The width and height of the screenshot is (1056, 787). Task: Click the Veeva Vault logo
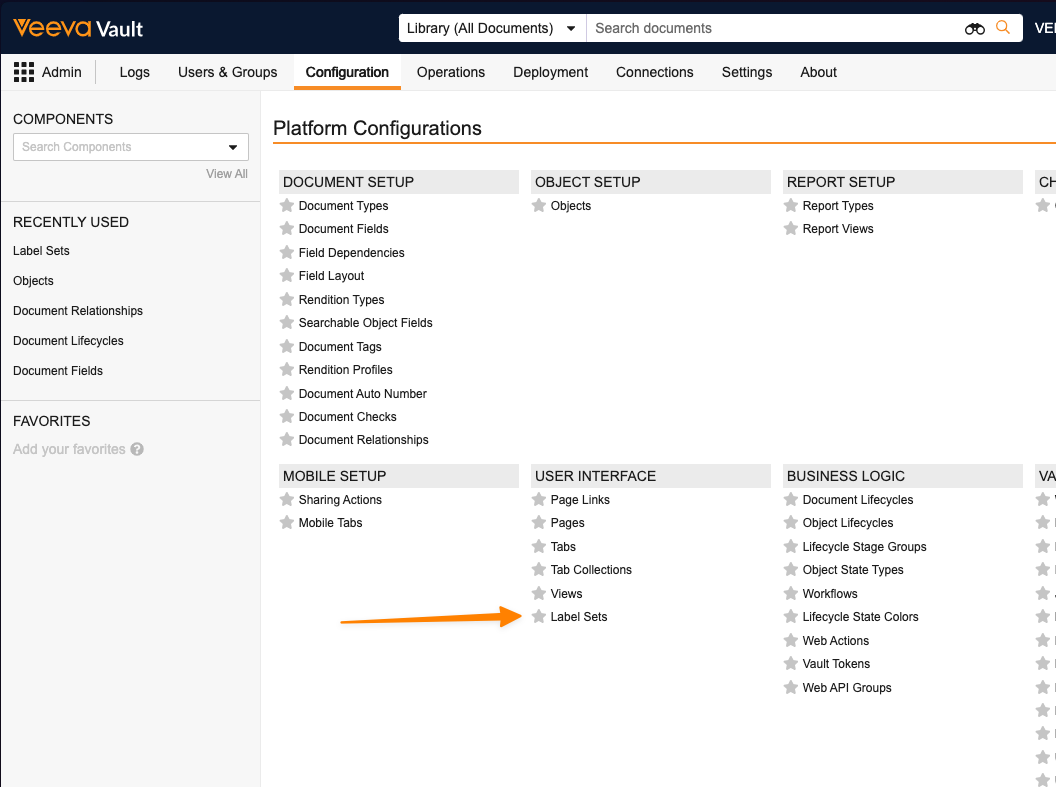(78, 28)
